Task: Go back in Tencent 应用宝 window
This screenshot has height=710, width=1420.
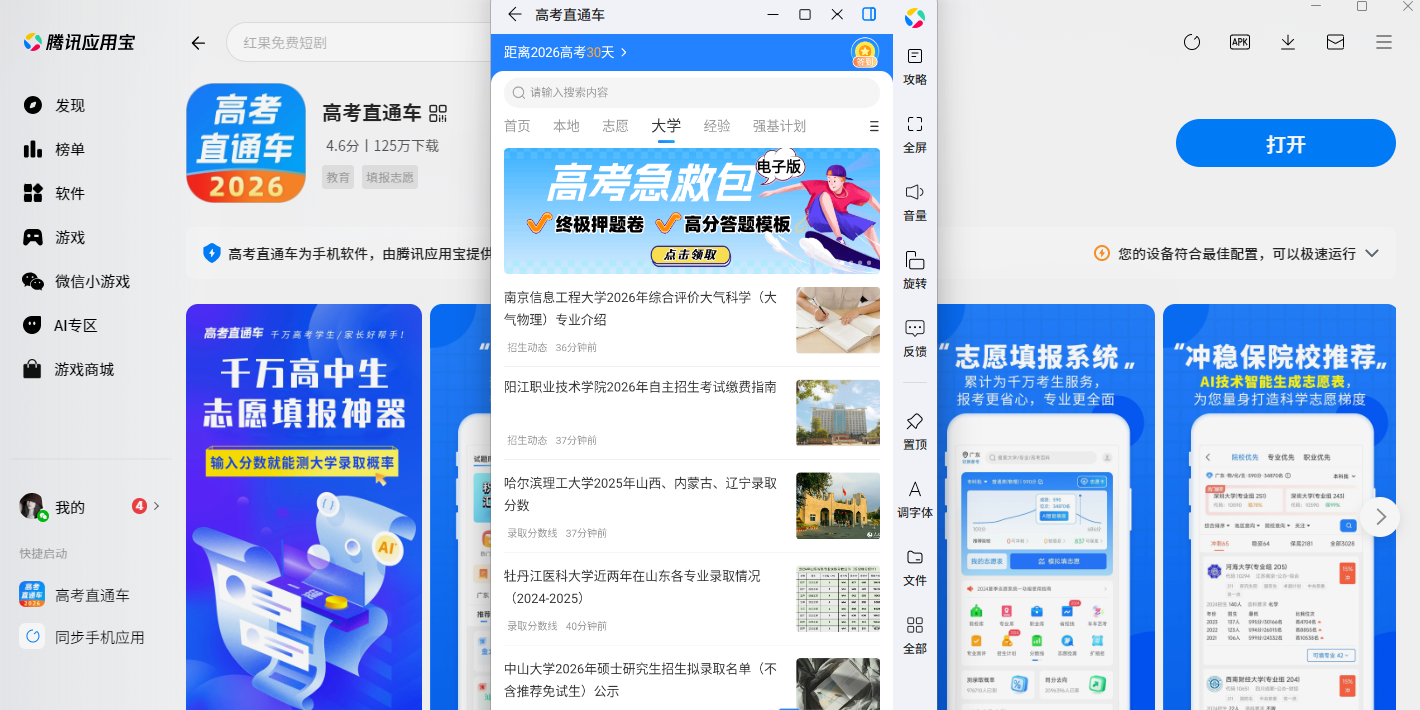Action: (x=198, y=43)
